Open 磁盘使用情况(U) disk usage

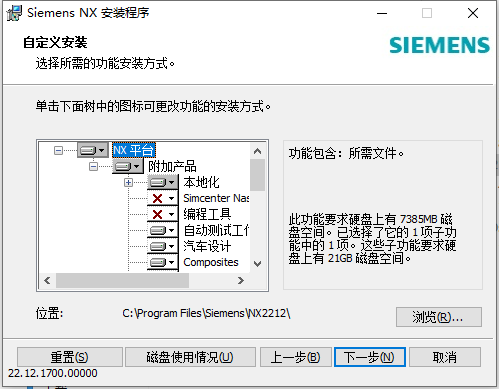coord(190,357)
